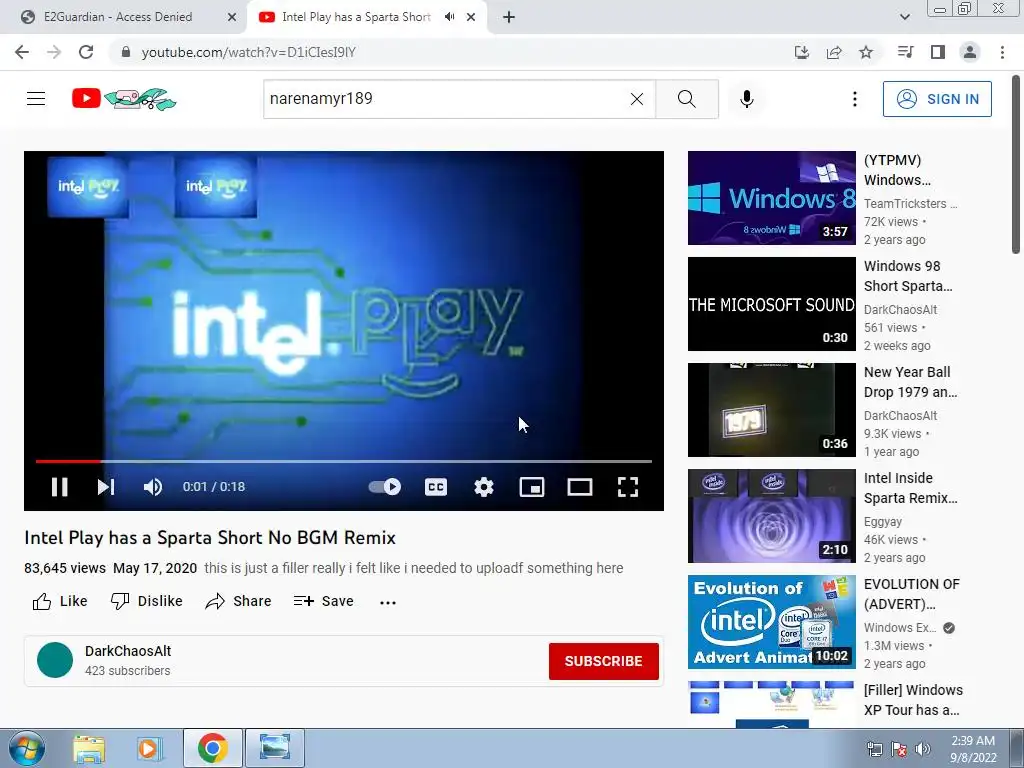Mute the tab via audio speaker icon
Viewport: 1024px width, 768px height.
(x=449, y=17)
